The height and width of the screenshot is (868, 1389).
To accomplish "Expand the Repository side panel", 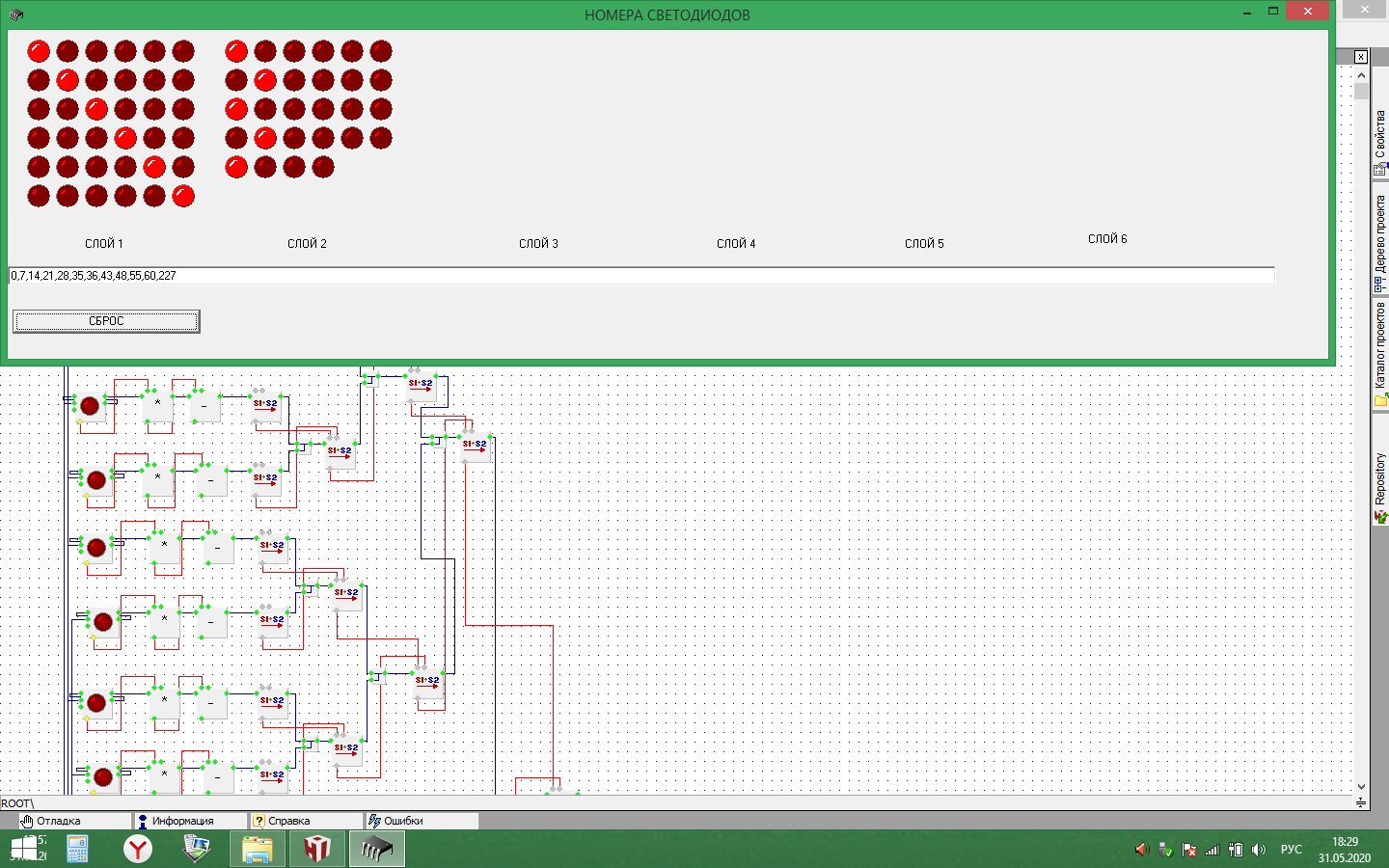I will tap(1380, 488).
